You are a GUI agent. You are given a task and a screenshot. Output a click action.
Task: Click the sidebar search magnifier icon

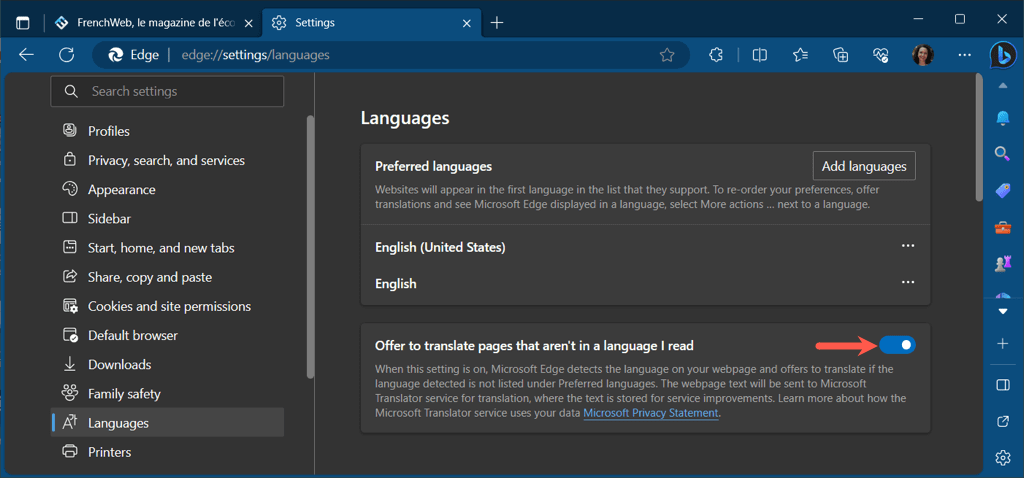click(1002, 154)
